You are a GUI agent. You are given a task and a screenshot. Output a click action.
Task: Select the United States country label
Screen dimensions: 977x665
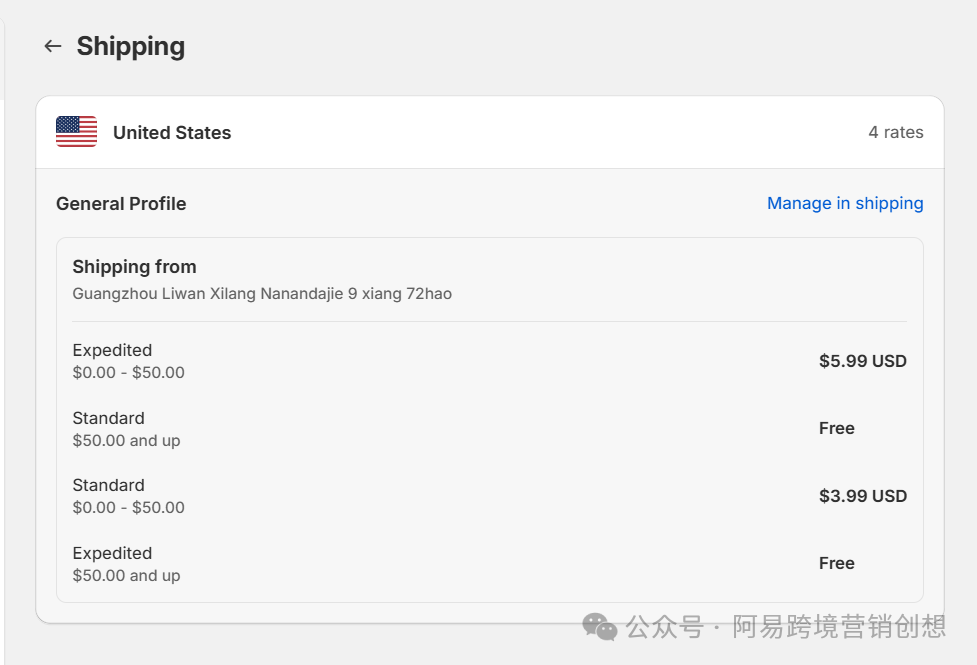pos(172,133)
